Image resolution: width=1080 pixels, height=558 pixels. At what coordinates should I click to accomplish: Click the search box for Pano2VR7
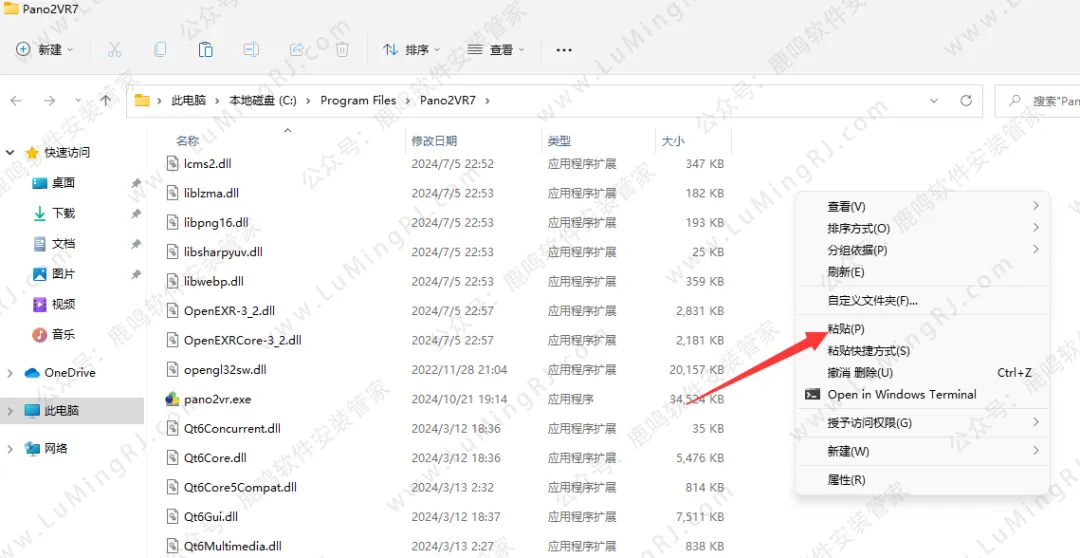(1037, 101)
